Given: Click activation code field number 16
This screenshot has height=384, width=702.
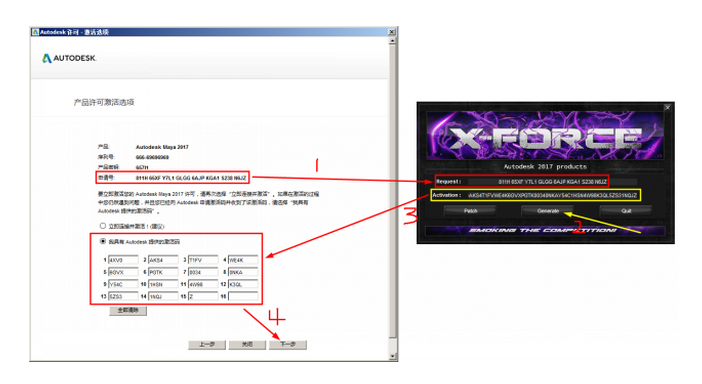Looking at the screenshot, I should pyautogui.click(x=243, y=296).
